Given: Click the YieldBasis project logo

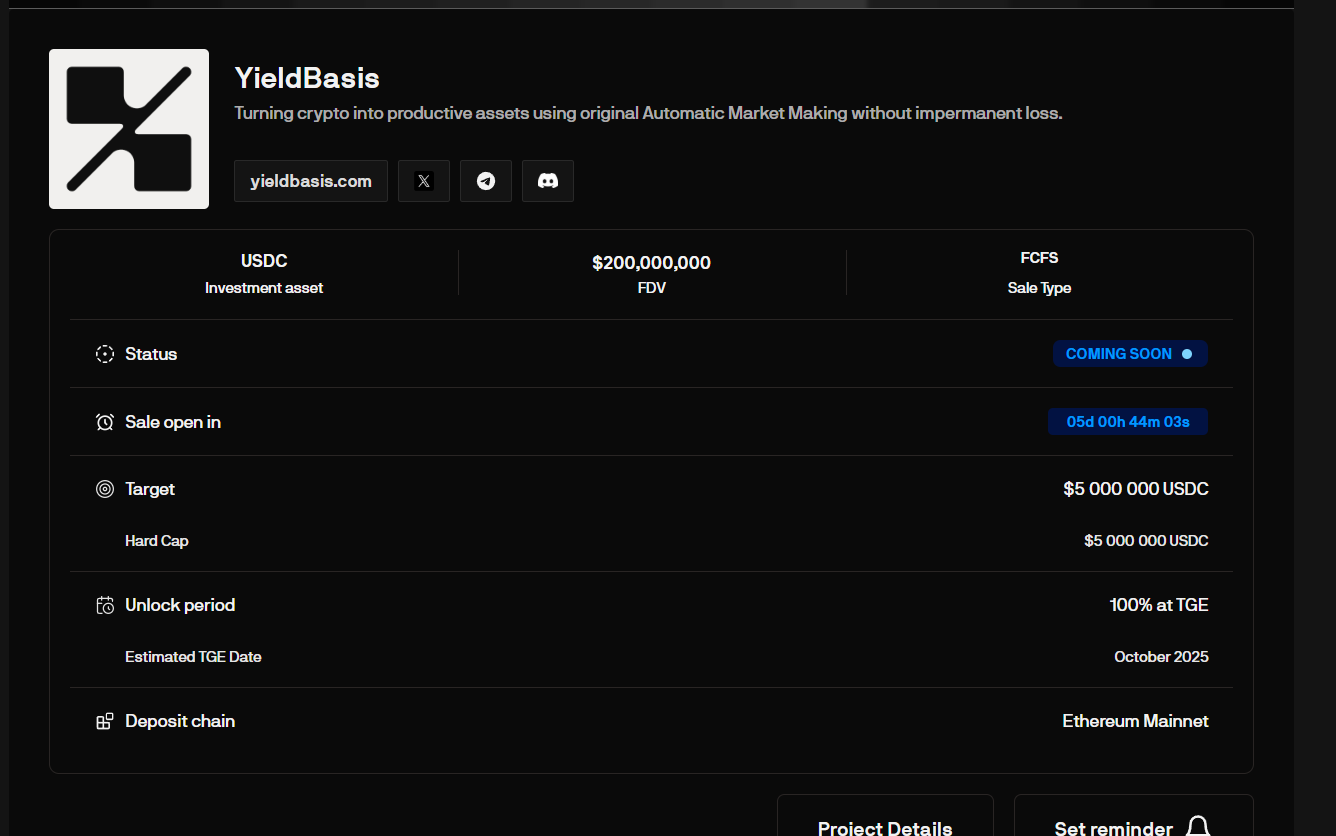Looking at the screenshot, I should click(x=129, y=129).
